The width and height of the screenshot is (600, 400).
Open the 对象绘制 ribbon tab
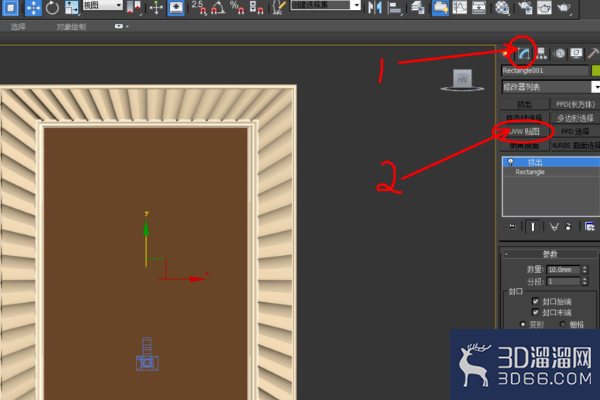[71, 26]
